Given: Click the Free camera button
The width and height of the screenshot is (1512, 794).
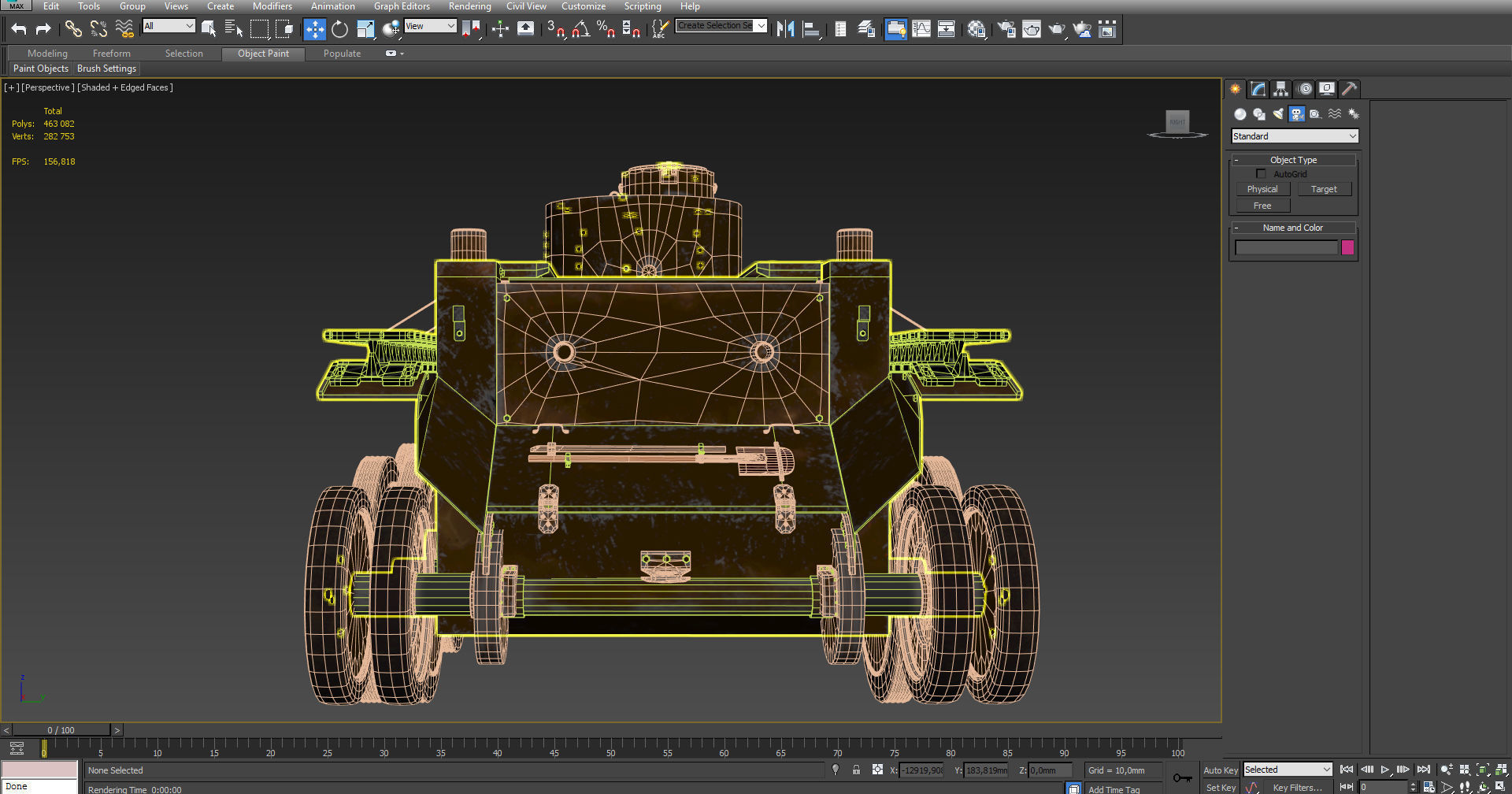Looking at the screenshot, I should [1262, 206].
